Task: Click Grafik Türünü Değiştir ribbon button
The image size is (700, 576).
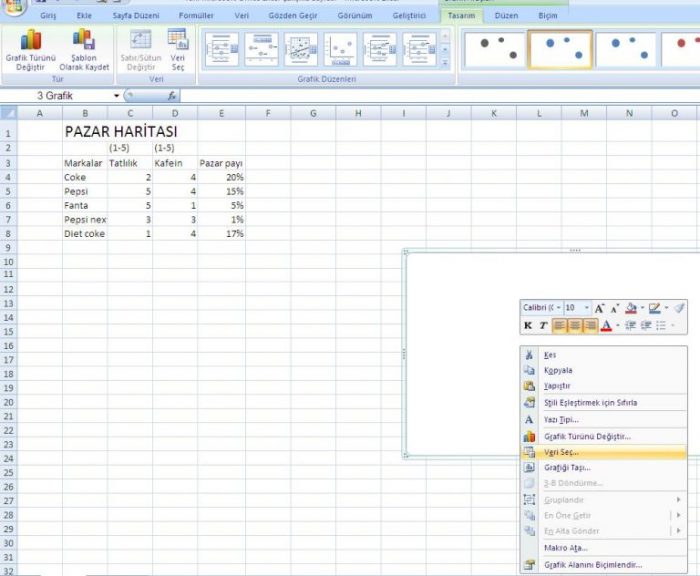Action: coord(31,49)
